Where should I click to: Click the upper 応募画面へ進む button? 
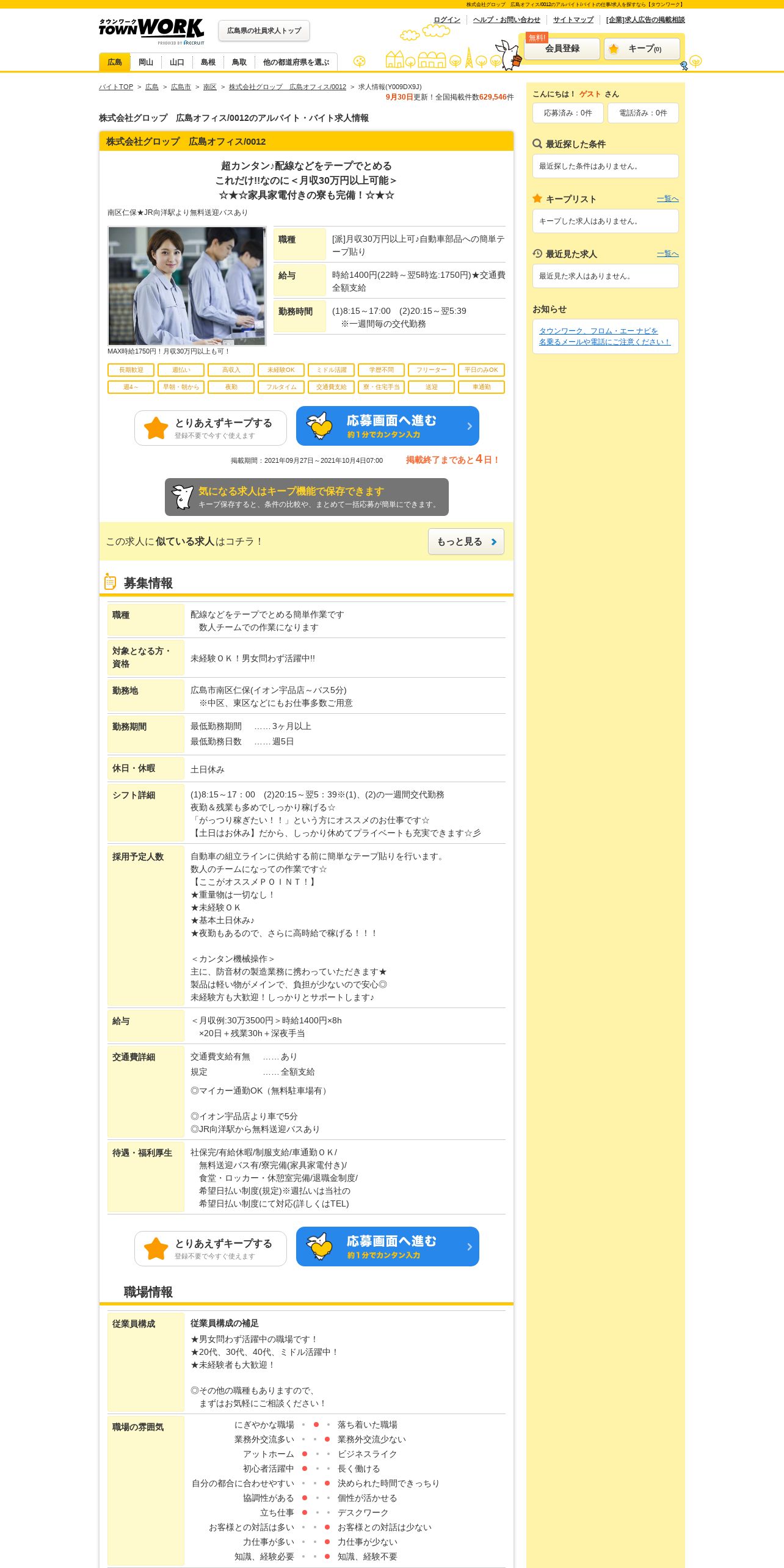click(x=388, y=426)
